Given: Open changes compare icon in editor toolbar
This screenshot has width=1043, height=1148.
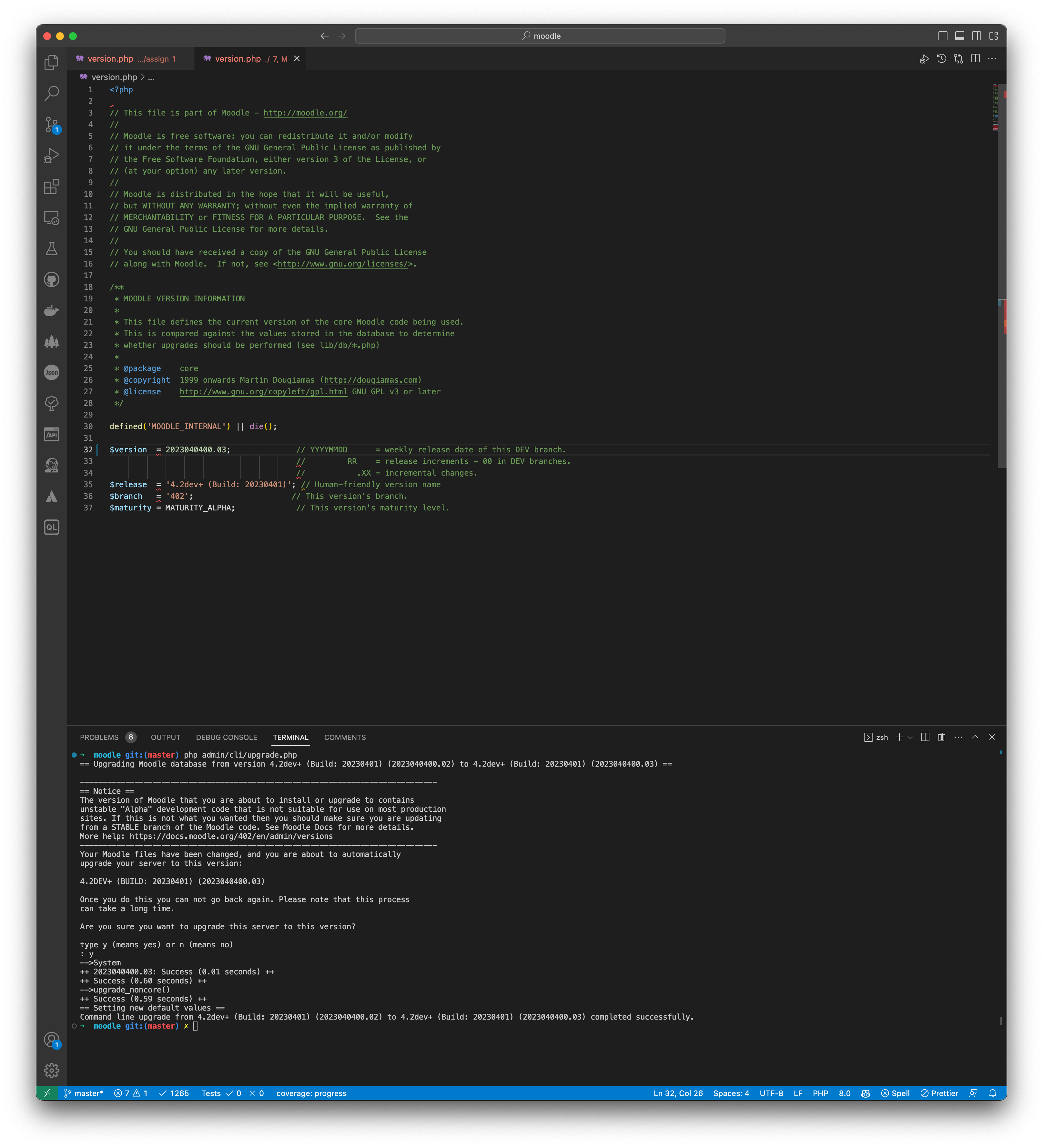Looking at the screenshot, I should click(x=959, y=59).
